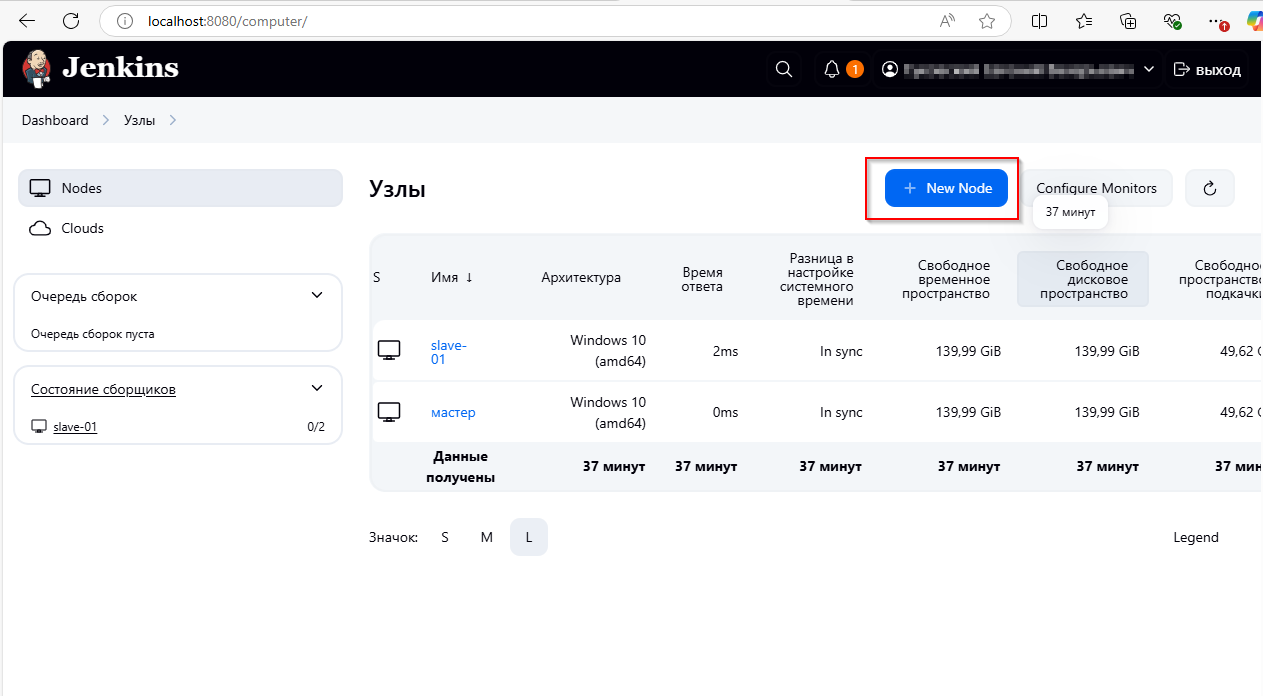Open user account dropdown chevron
The height and width of the screenshot is (696, 1263).
tap(1149, 69)
